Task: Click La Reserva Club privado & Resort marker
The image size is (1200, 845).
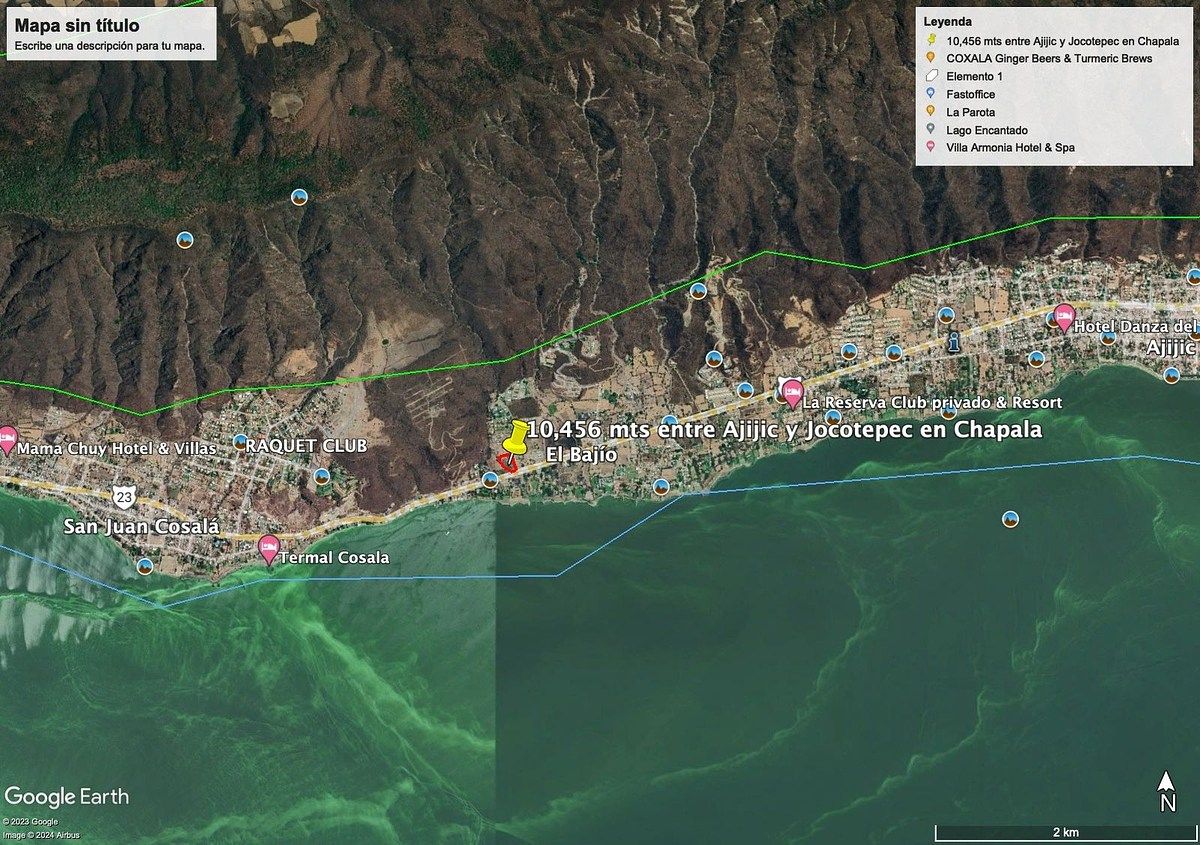Action: click(x=792, y=390)
